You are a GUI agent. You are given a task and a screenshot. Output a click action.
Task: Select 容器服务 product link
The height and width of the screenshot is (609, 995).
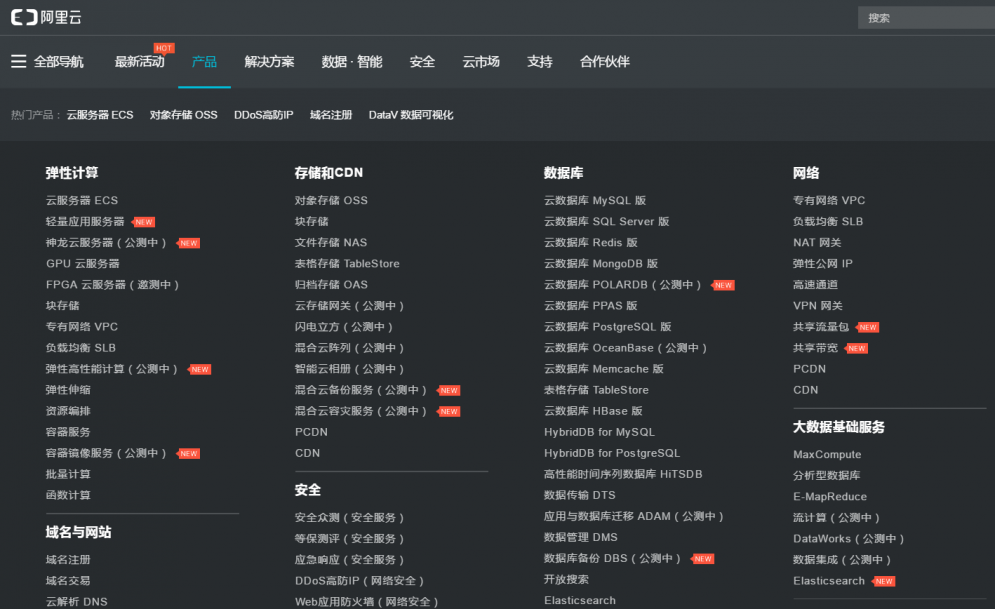tap(68, 432)
